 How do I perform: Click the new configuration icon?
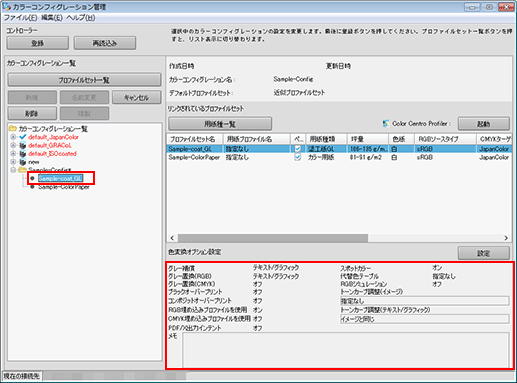click(23, 162)
